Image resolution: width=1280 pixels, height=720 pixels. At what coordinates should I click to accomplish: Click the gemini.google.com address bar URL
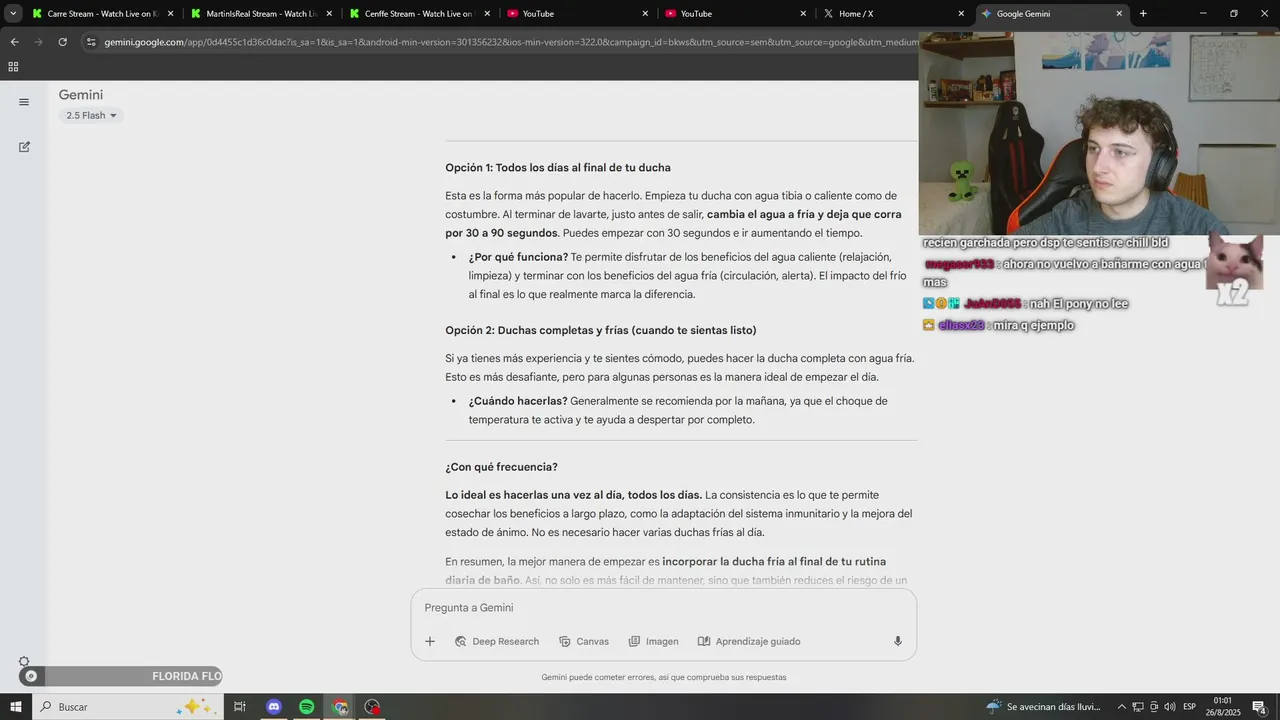point(510,42)
